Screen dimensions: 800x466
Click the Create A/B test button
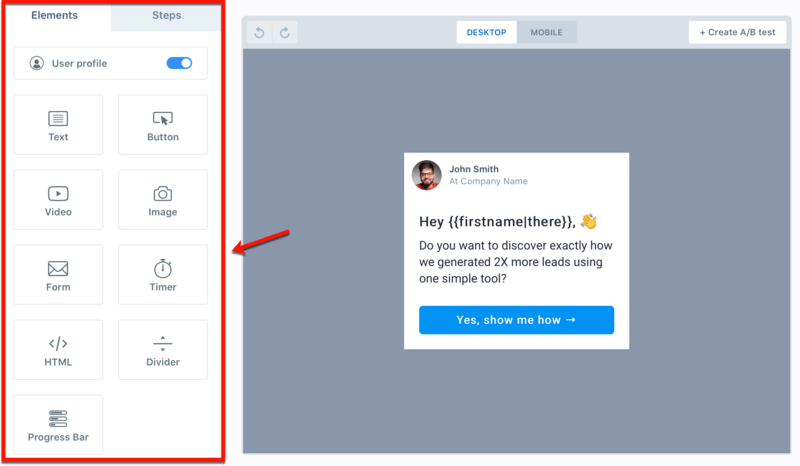click(737, 33)
